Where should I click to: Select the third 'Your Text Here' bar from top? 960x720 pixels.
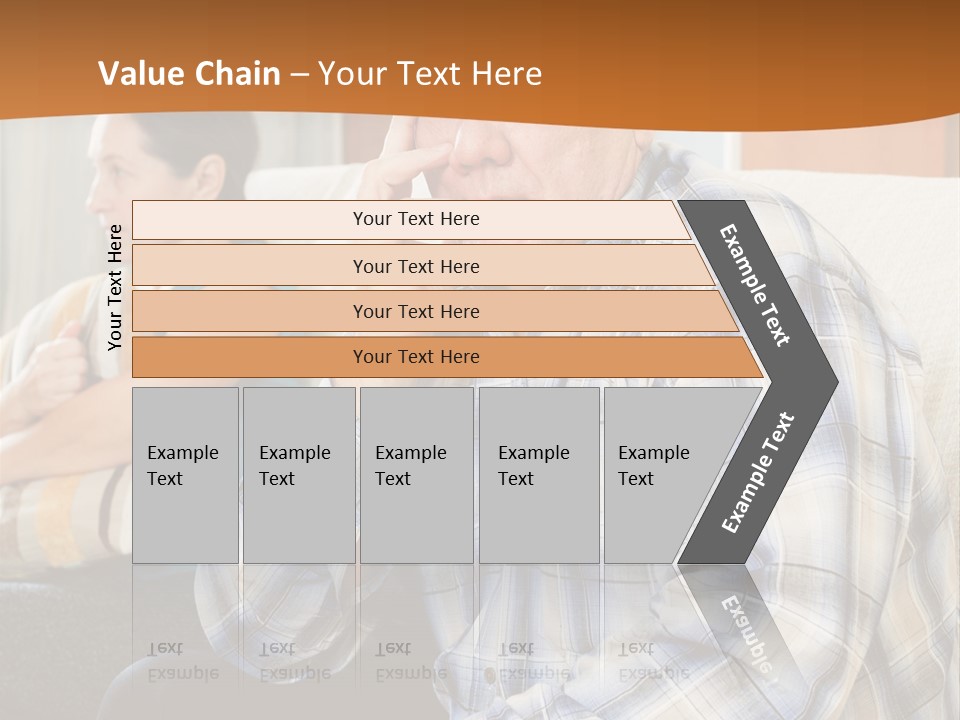click(415, 311)
